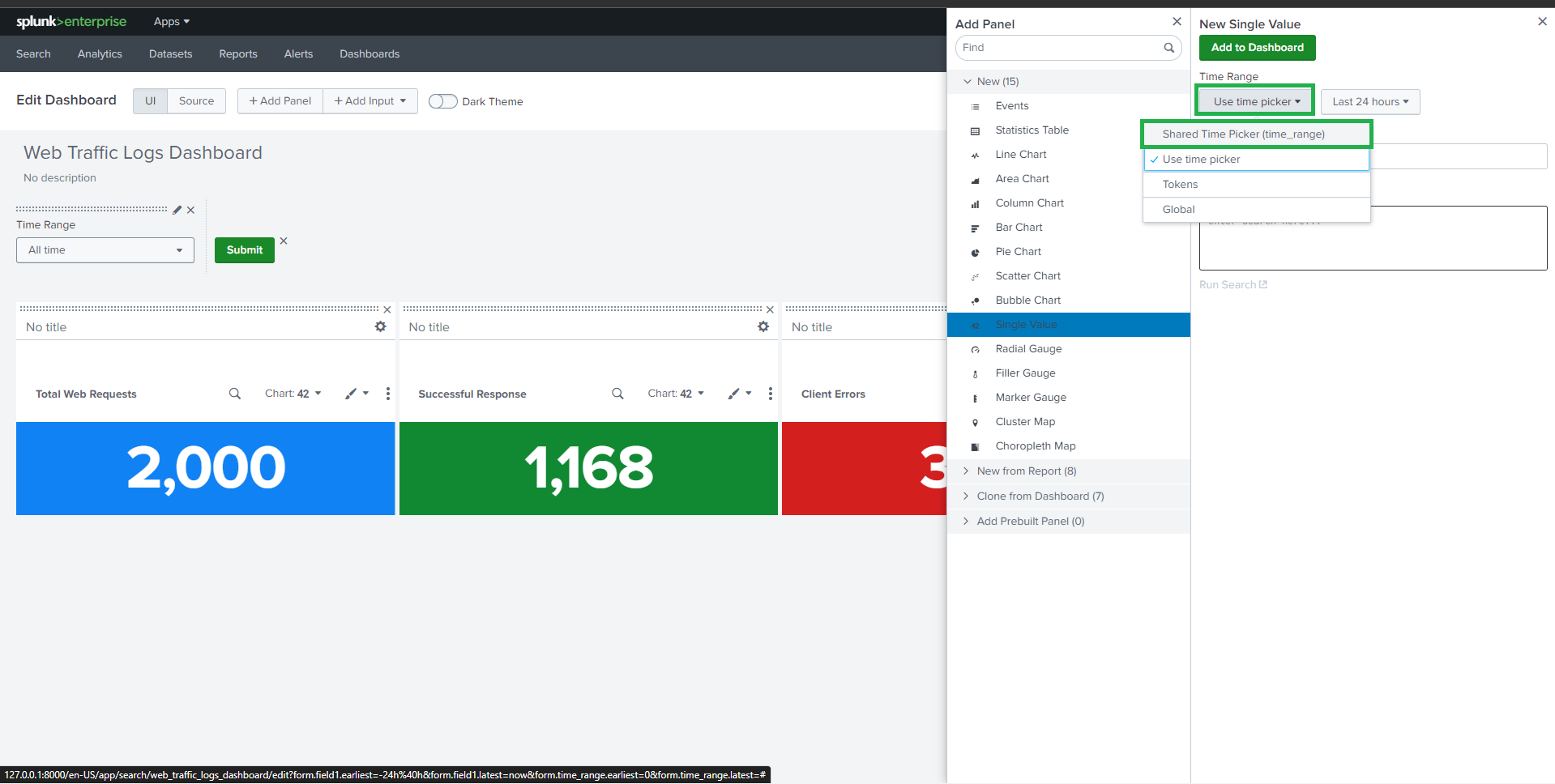Select Single Value panel type
Screen dimensions: 1555x784
[x=1069, y=325]
